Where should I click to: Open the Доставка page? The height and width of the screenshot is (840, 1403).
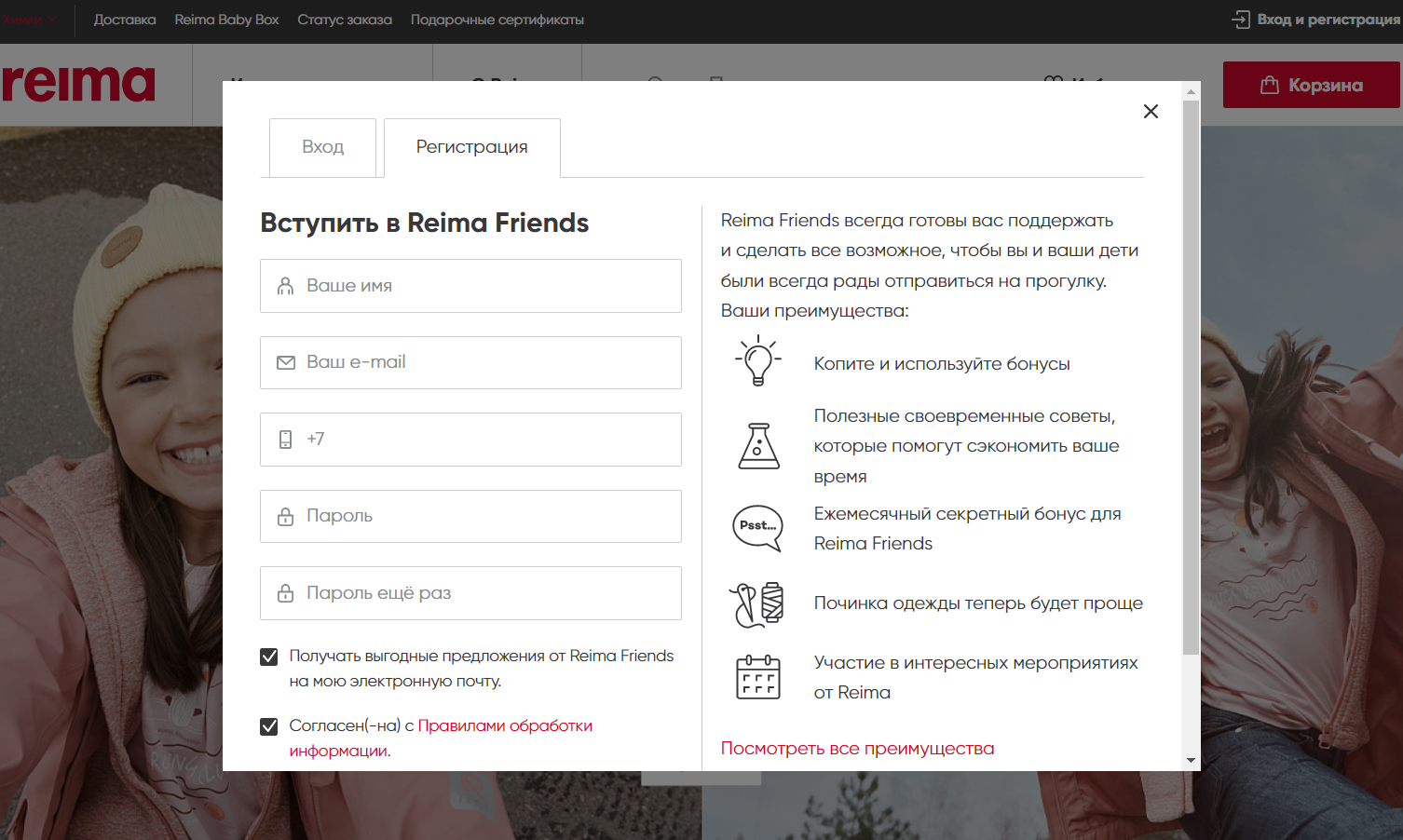coord(125,20)
